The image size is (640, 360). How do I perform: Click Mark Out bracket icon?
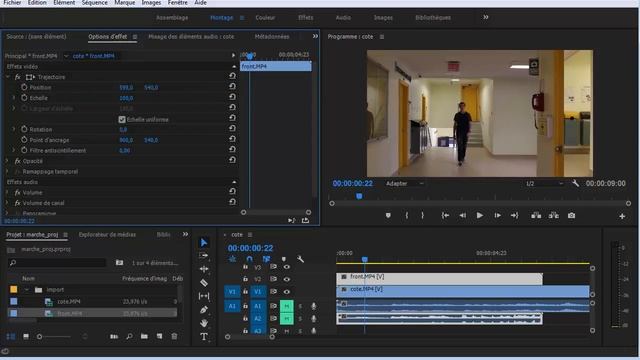click(x=422, y=216)
